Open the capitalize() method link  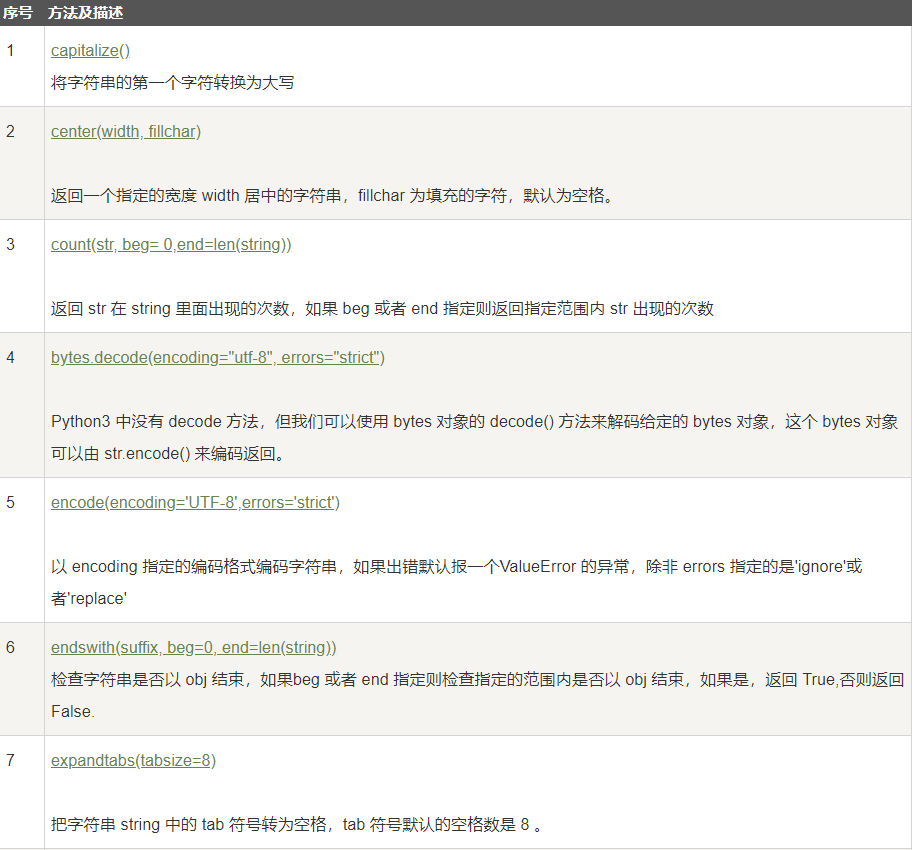pos(90,50)
